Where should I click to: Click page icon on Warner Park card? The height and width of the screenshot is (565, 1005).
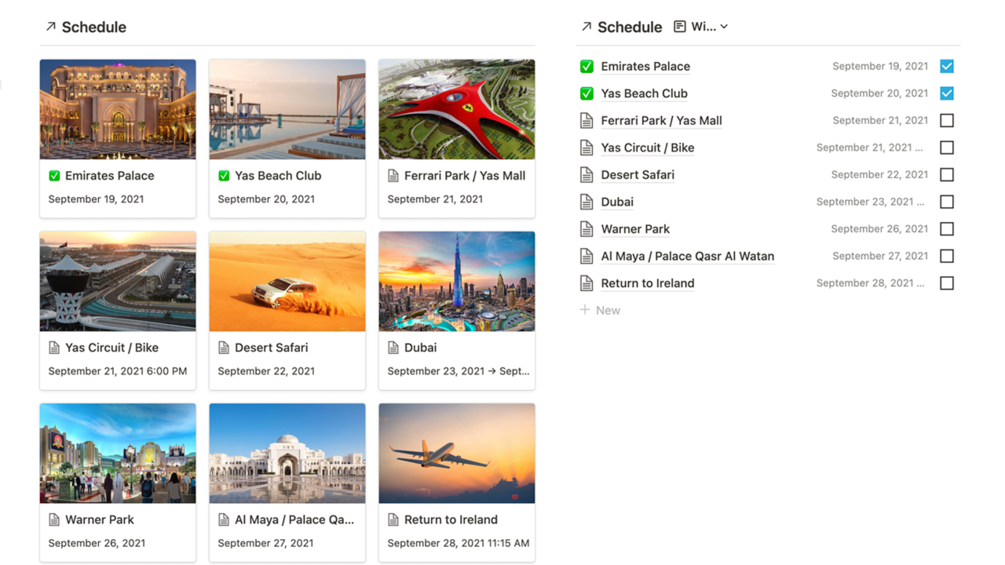[x=54, y=520]
